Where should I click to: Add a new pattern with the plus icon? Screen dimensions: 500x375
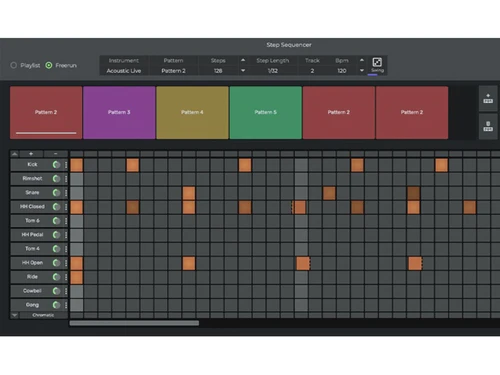click(x=488, y=98)
